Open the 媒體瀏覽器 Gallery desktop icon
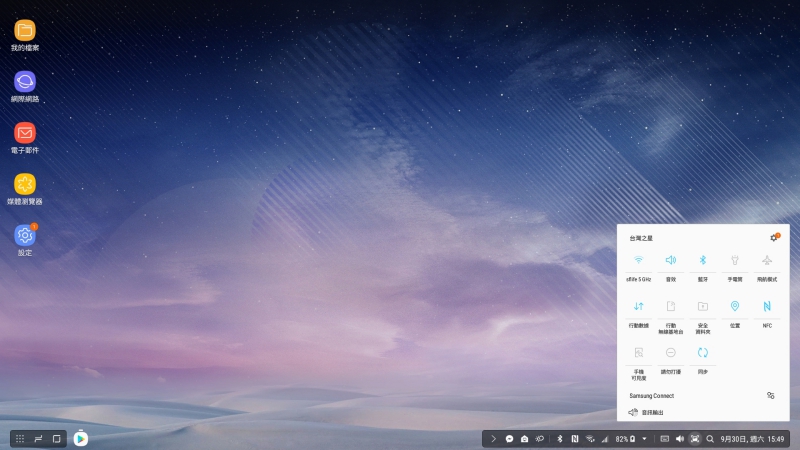 [x=24, y=189]
